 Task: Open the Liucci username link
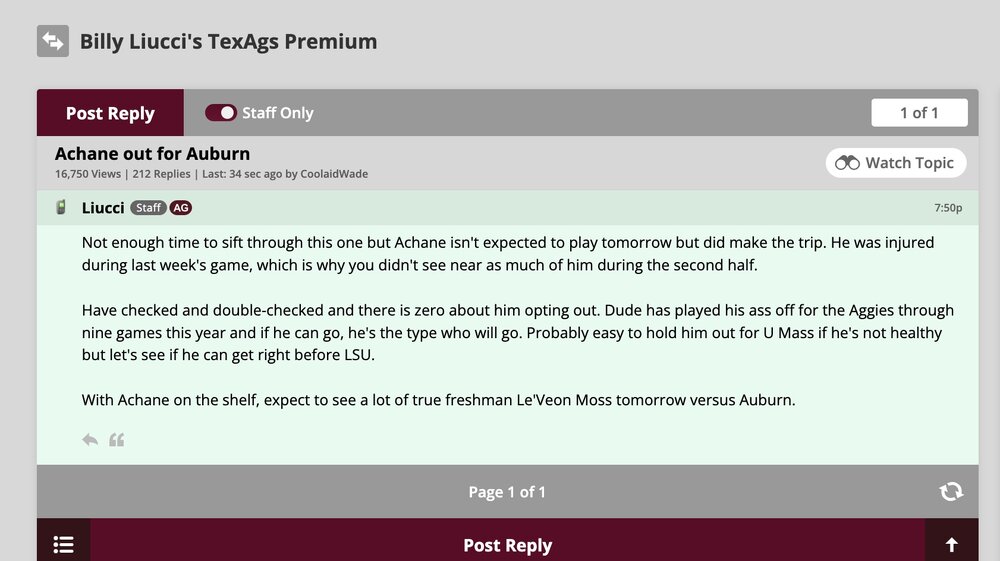click(103, 208)
